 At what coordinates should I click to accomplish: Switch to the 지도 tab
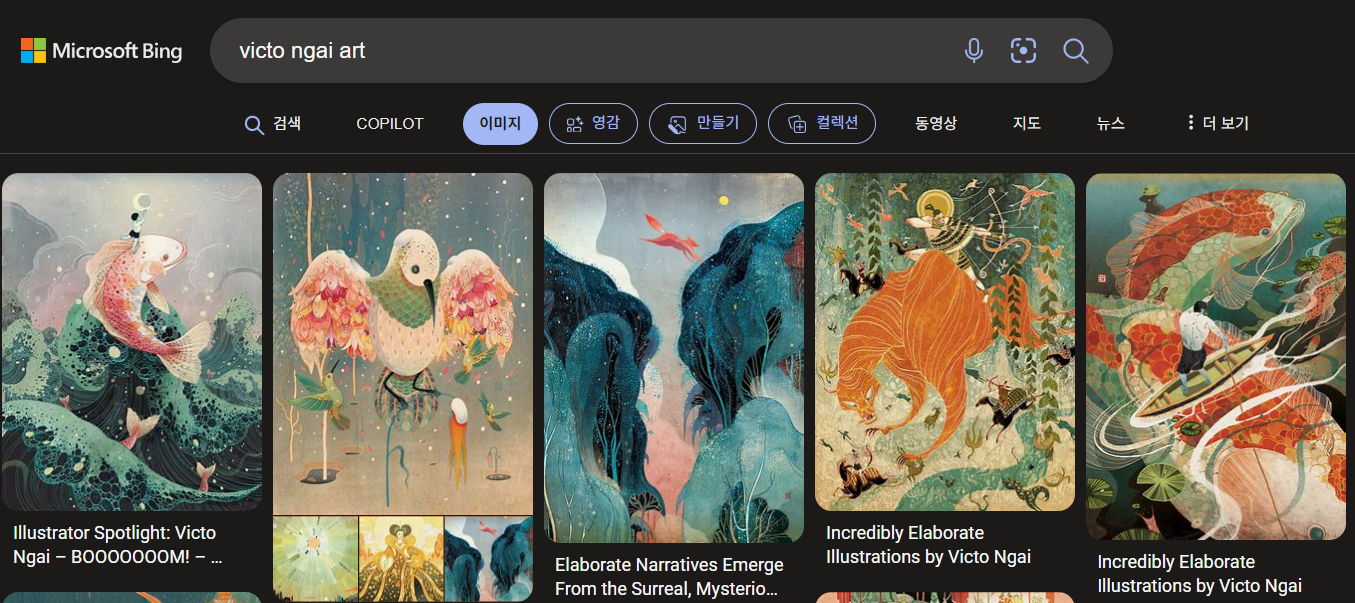tap(1027, 124)
